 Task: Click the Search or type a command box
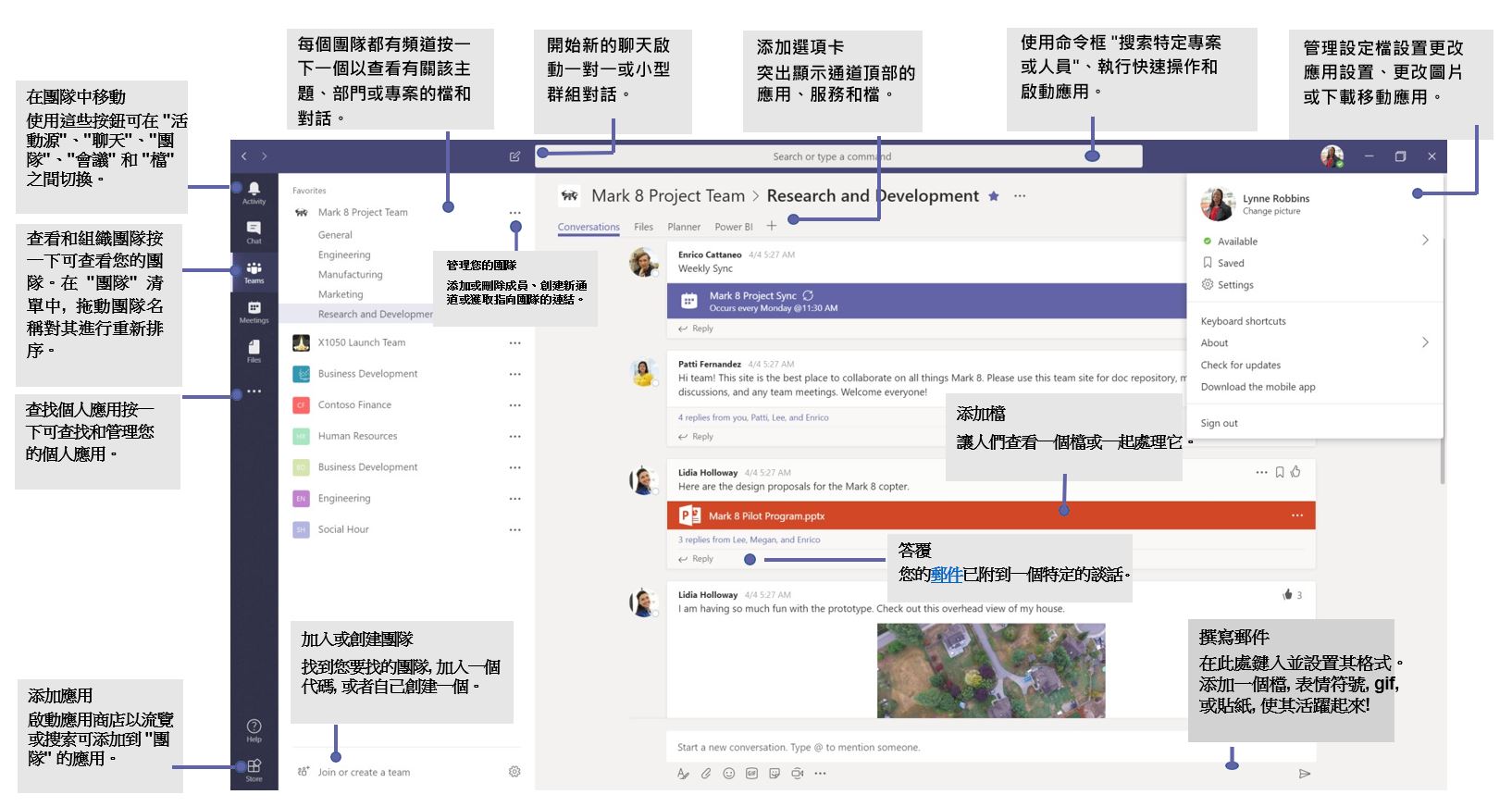838,156
